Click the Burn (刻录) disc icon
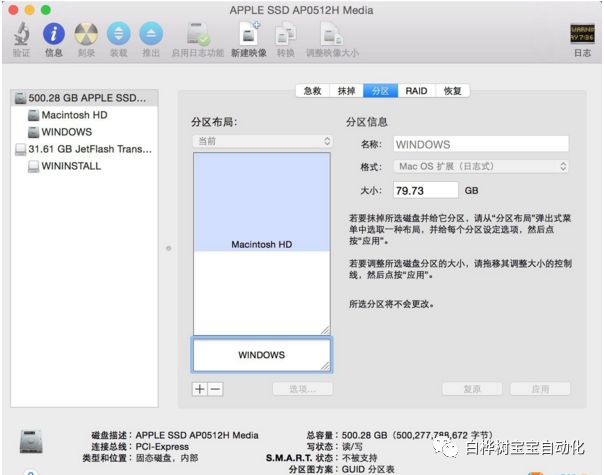The height and width of the screenshot is (475, 604). click(86, 34)
